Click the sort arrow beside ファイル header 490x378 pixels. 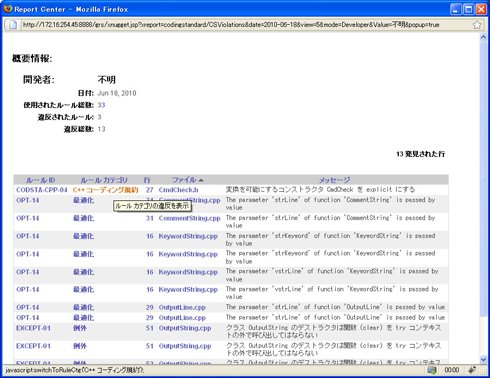click(201, 180)
